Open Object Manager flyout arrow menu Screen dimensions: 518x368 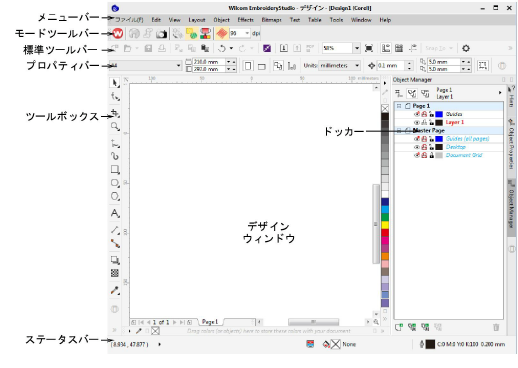pyautogui.click(x=500, y=93)
